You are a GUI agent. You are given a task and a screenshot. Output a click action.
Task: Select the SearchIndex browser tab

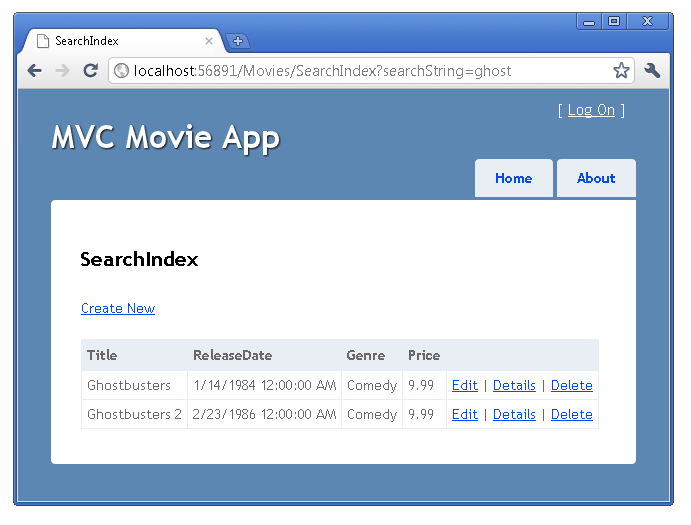click(123, 41)
